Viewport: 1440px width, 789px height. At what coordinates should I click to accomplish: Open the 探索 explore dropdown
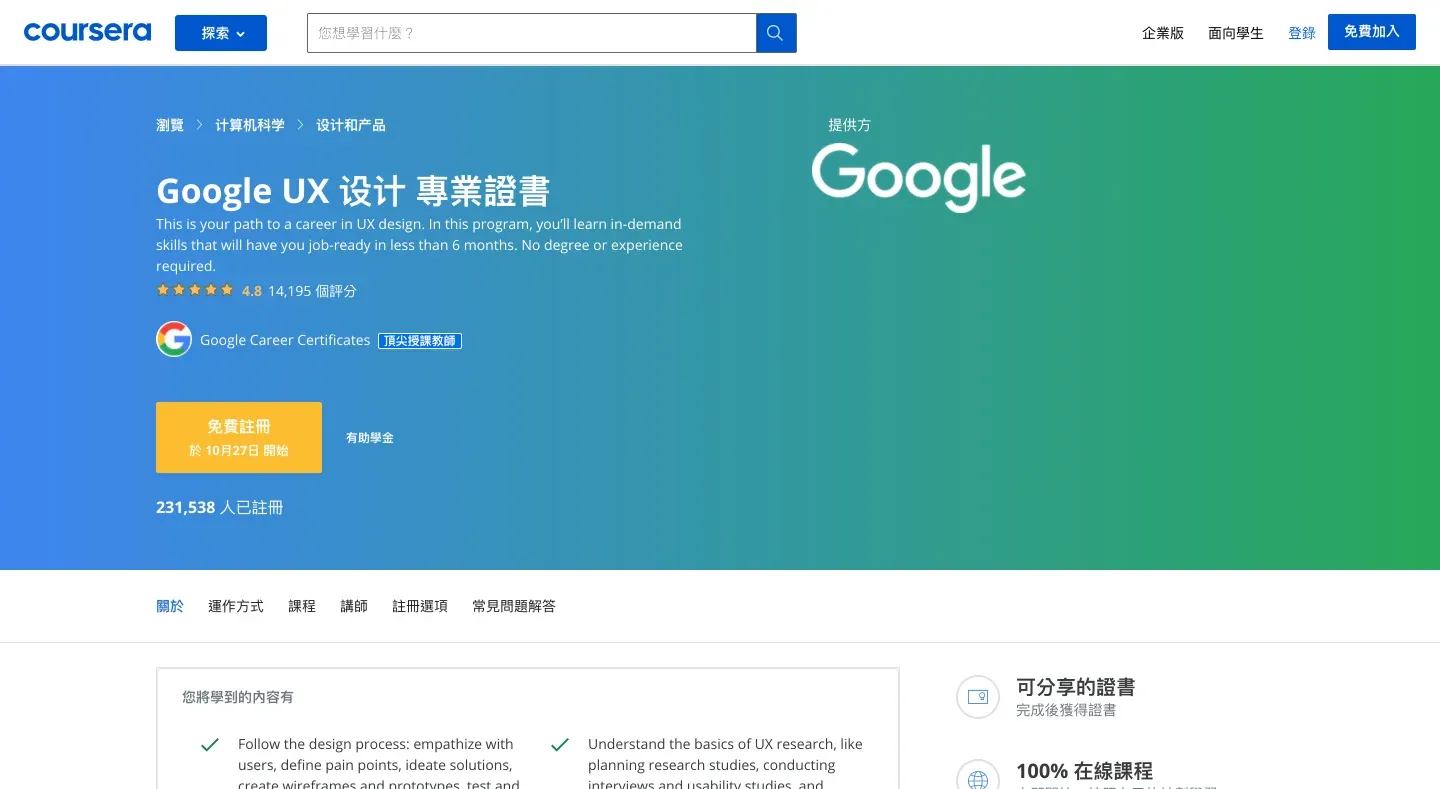(221, 33)
